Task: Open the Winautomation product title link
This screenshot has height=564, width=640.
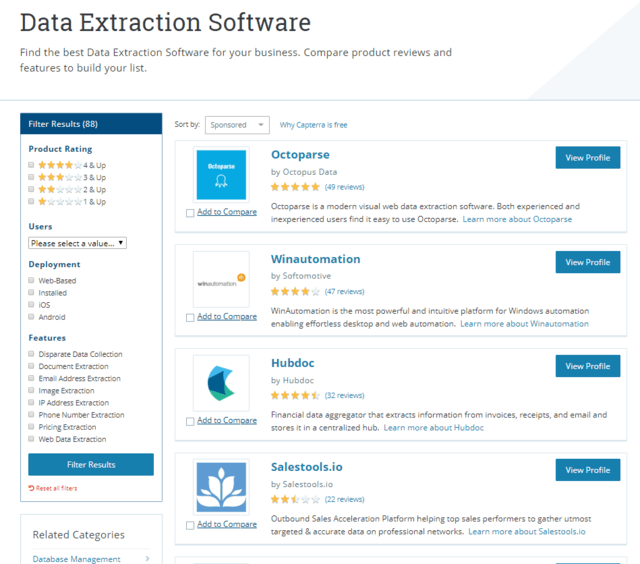Action: (x=316, y=259)
